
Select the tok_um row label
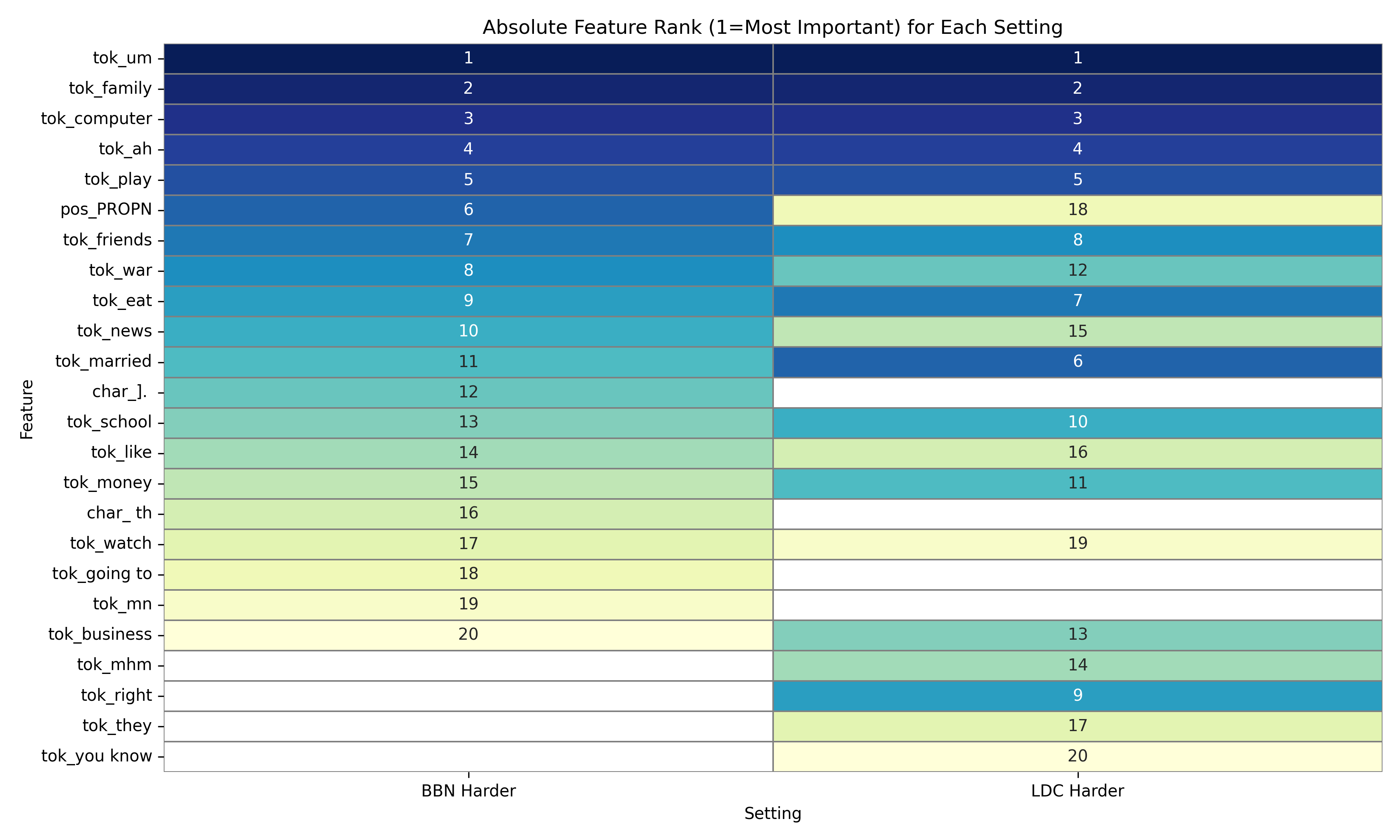click(x=122, y=58)
